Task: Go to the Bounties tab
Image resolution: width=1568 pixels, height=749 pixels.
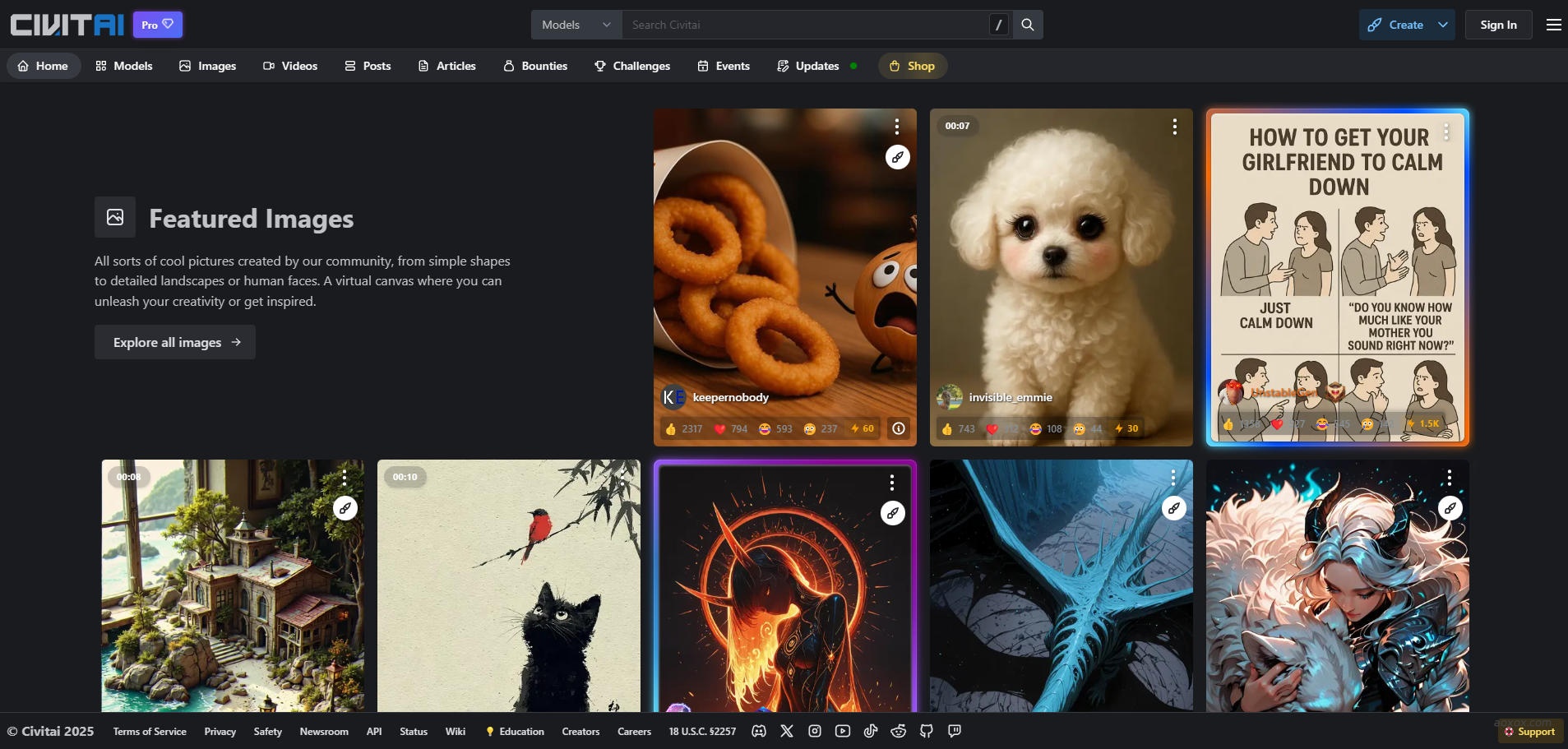Action: pos(535,66)
